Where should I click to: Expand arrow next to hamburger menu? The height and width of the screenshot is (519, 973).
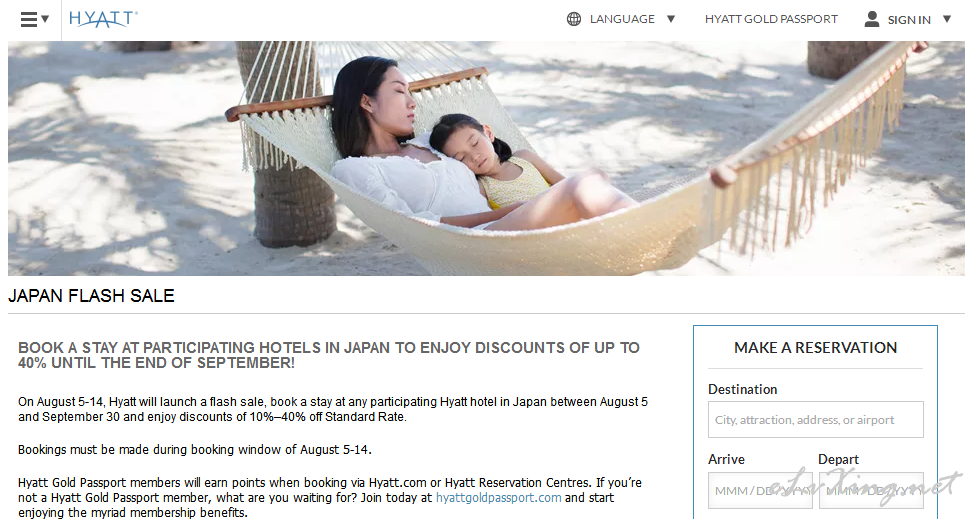[45, 19]
